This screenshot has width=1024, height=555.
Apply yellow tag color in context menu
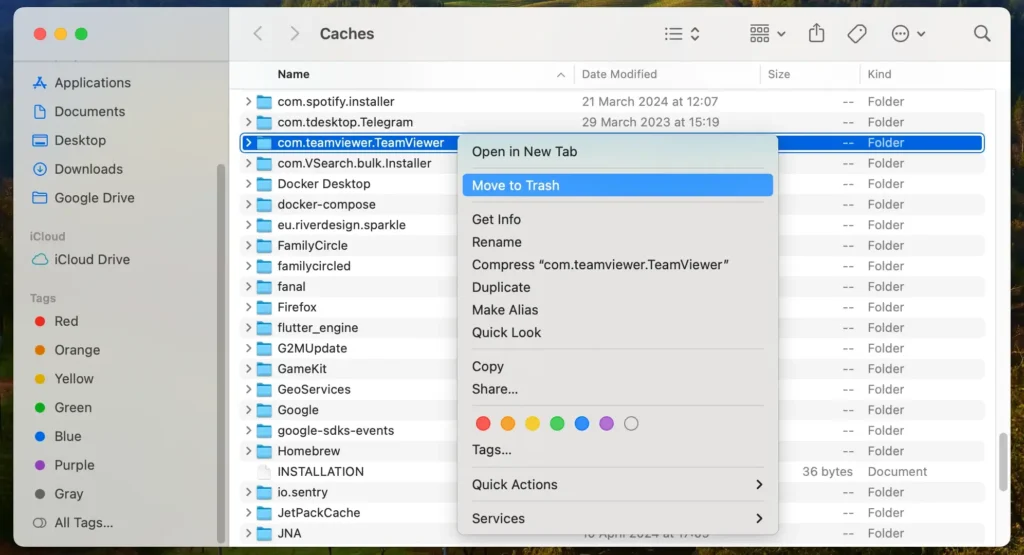tap(532, 424)
